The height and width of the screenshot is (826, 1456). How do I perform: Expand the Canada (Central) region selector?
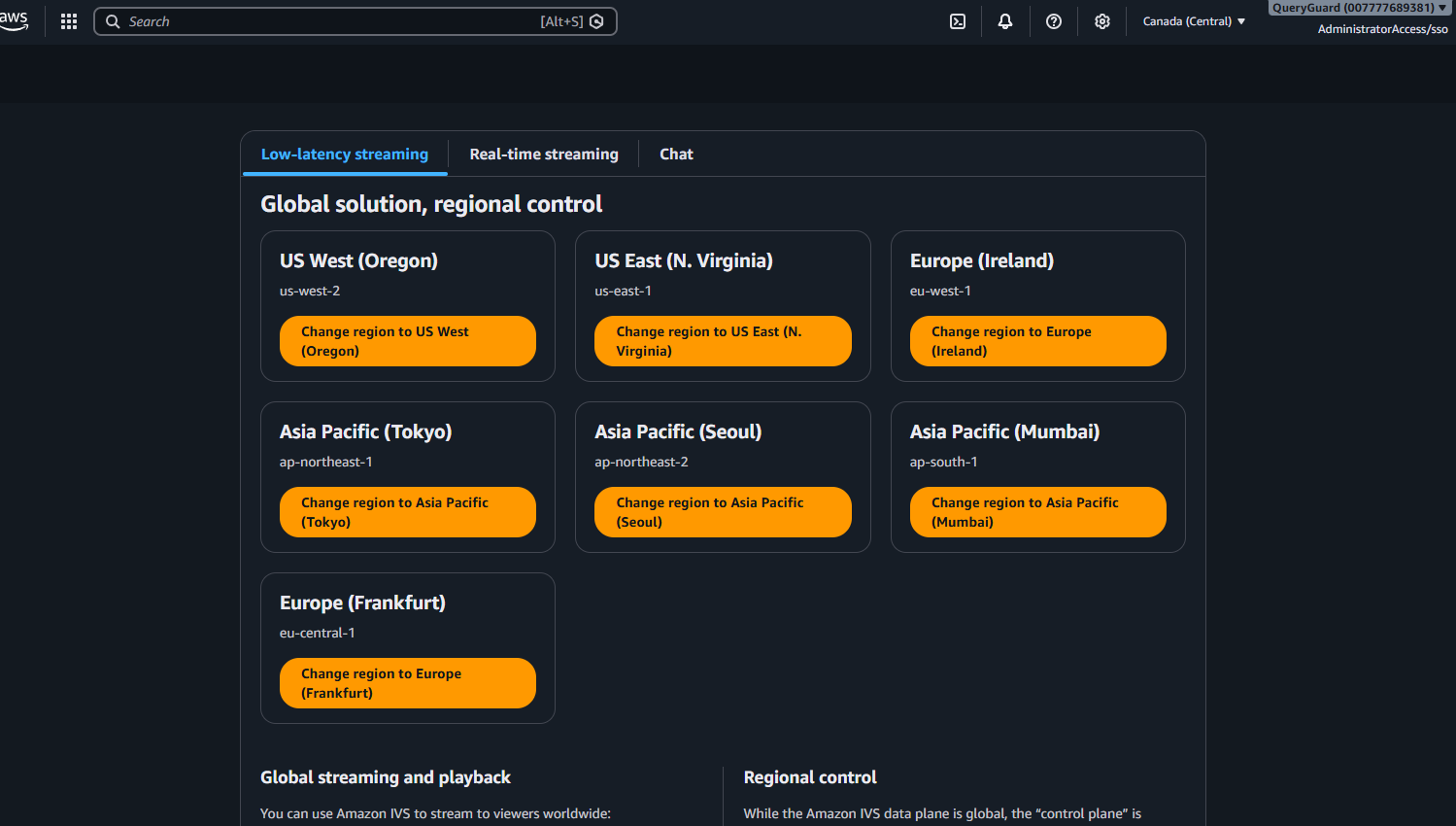coord(1194,21)
